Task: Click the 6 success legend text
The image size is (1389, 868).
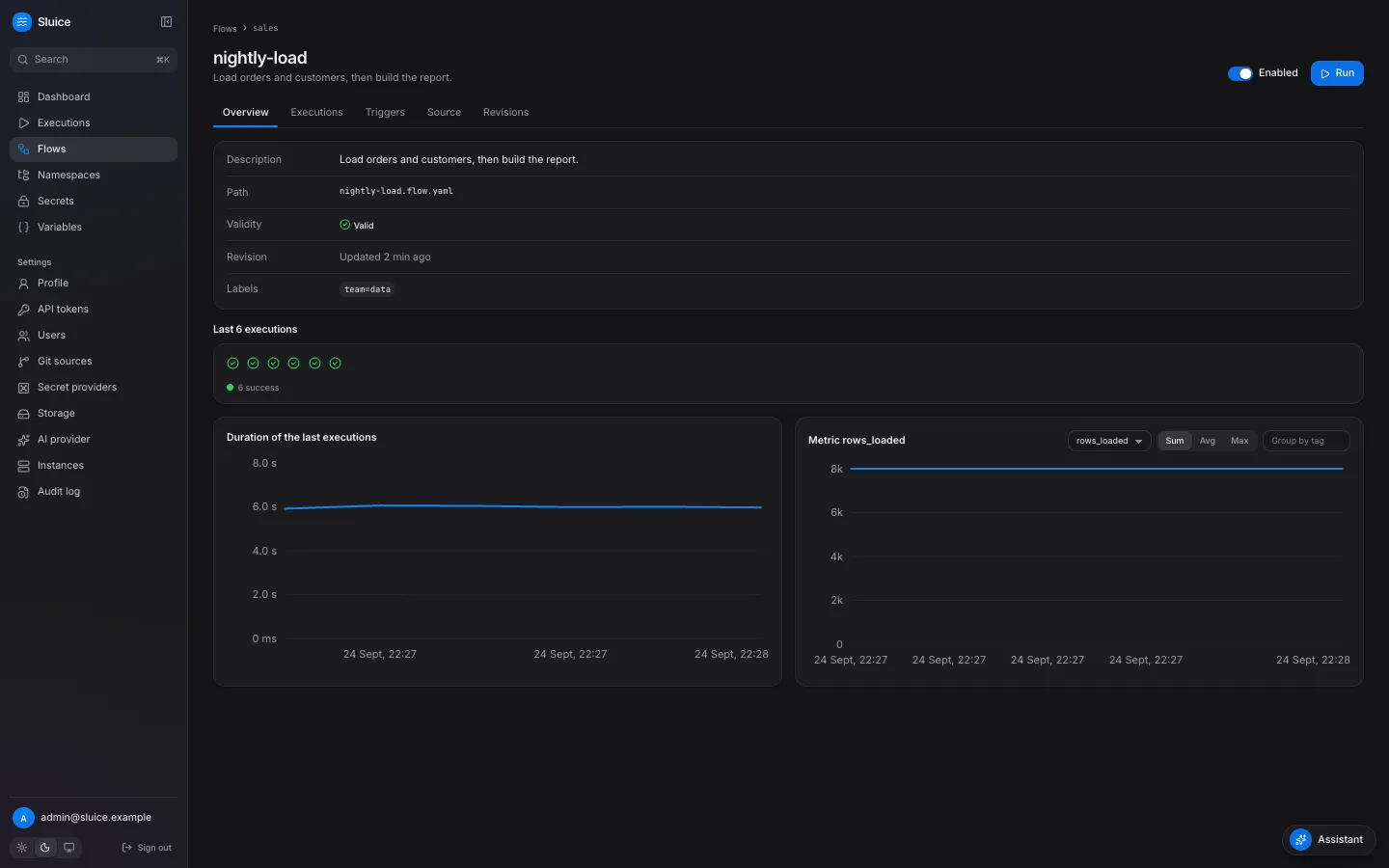Action: [x=259, y=388]
